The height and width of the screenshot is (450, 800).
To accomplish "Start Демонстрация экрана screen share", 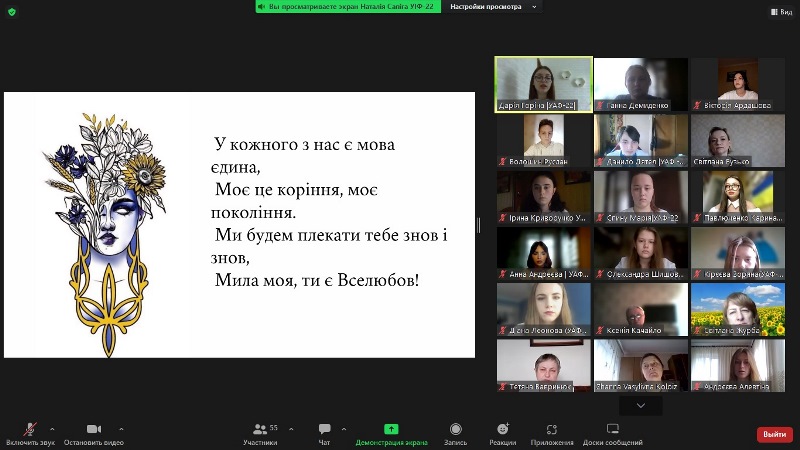I will click(391, 434).
